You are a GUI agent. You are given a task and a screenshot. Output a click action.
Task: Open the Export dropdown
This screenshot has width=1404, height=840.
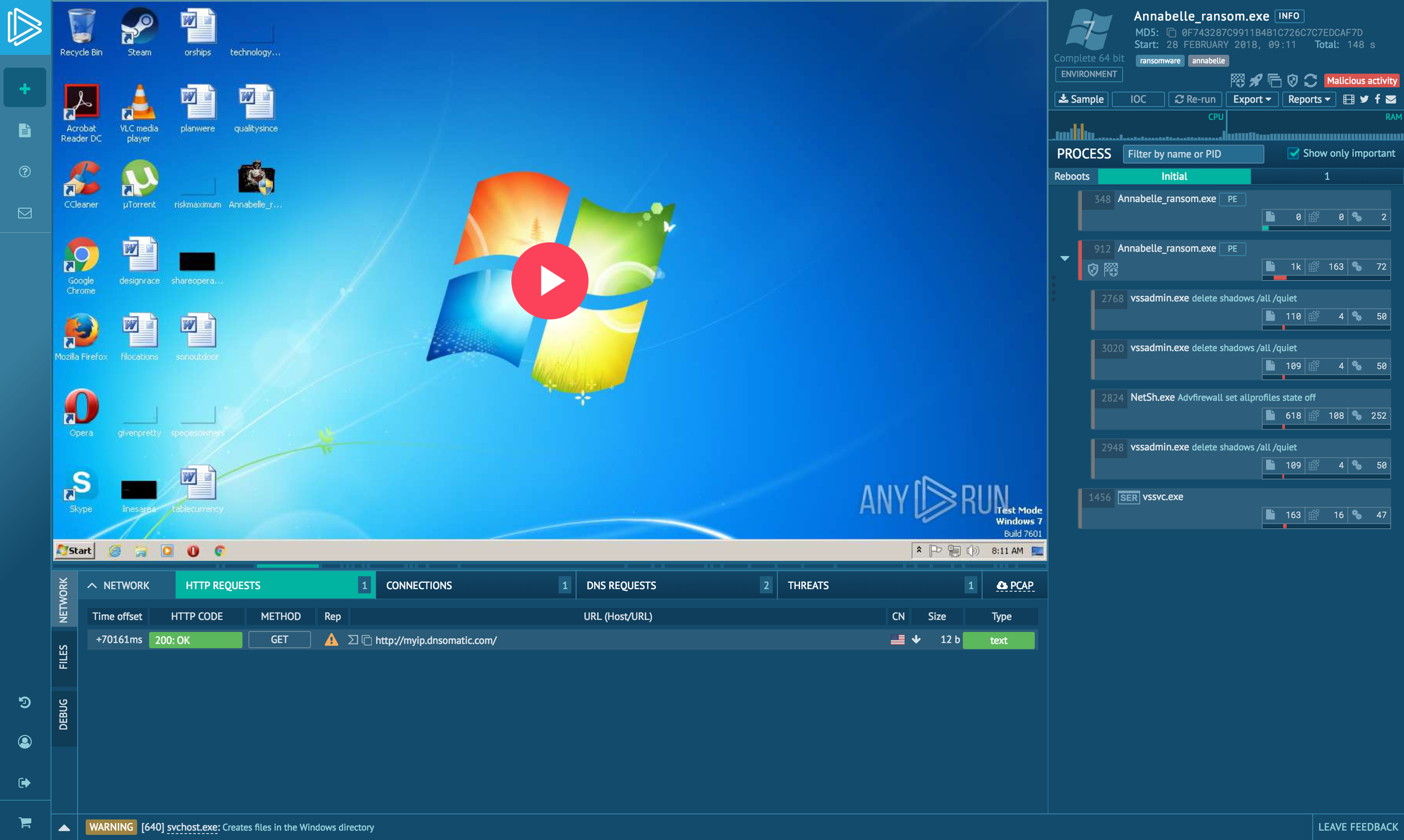click(x=1252, y=99)
